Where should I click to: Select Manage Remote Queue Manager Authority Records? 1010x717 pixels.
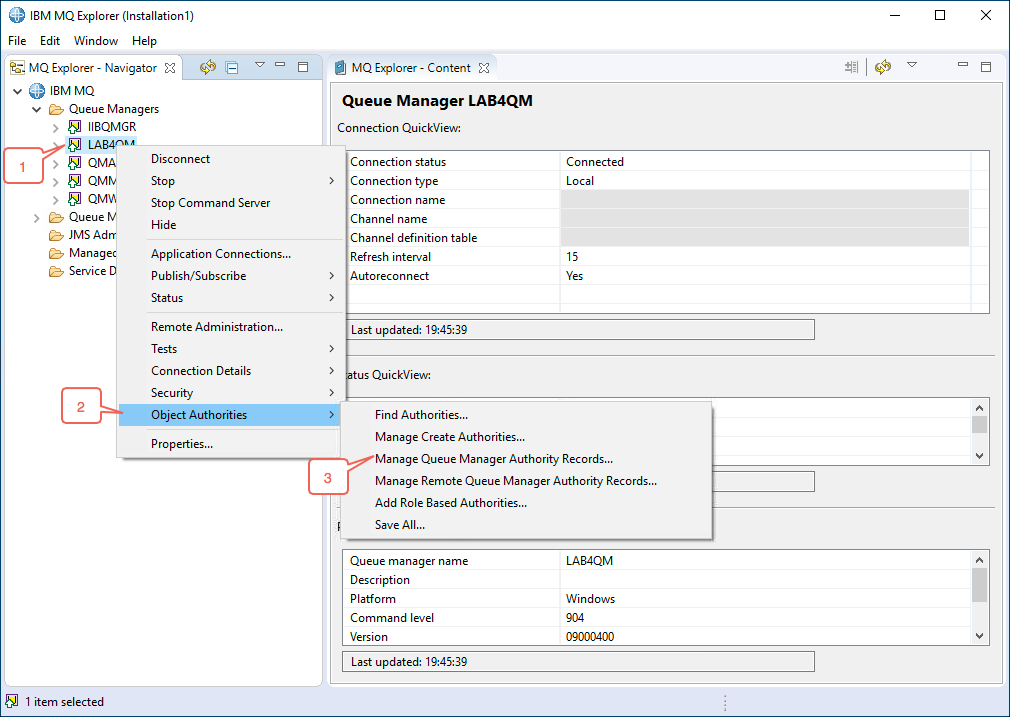(x=526, y=481)
